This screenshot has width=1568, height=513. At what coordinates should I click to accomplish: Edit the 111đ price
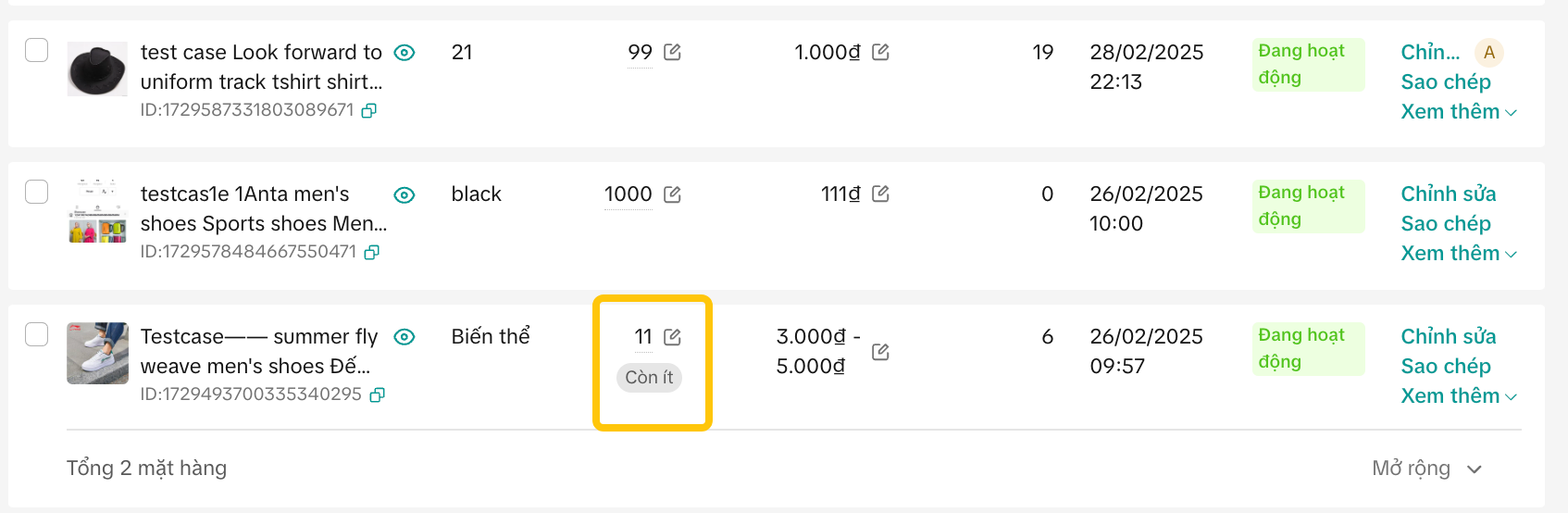pos(881,194)
